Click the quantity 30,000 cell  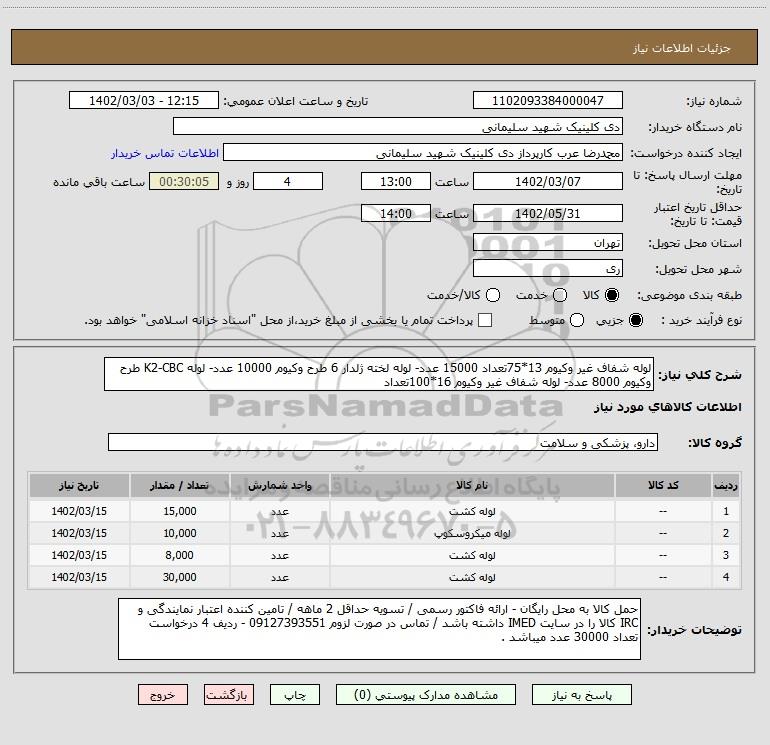tap(179, 578)
